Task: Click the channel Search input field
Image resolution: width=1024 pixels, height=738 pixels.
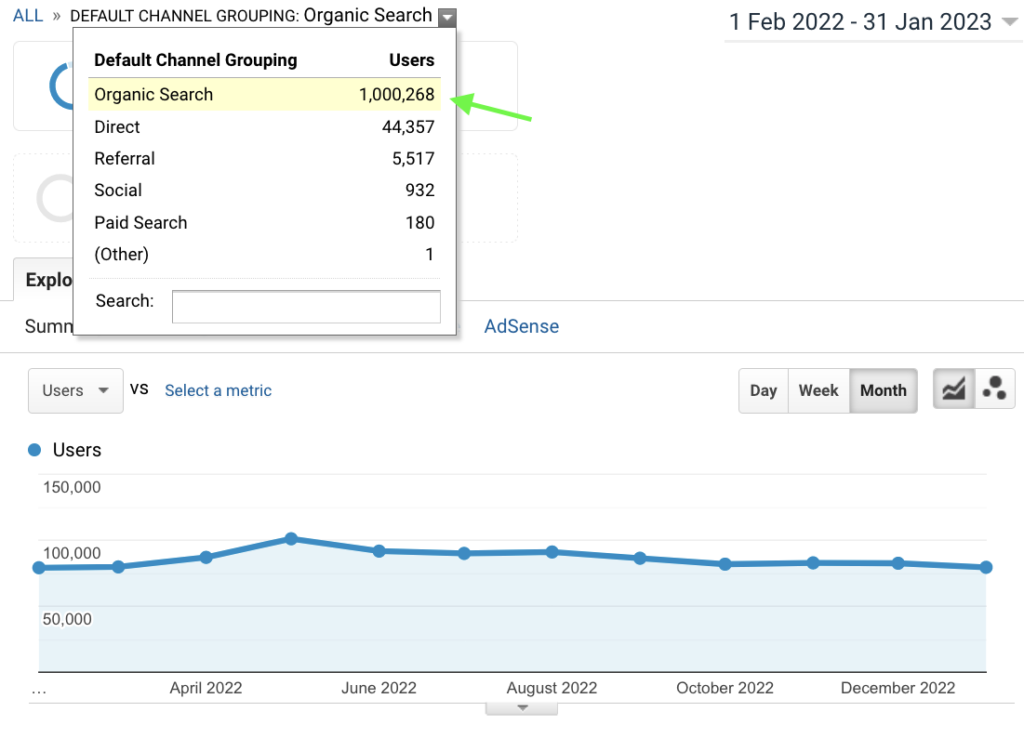Action: click(x=306, y=307)
